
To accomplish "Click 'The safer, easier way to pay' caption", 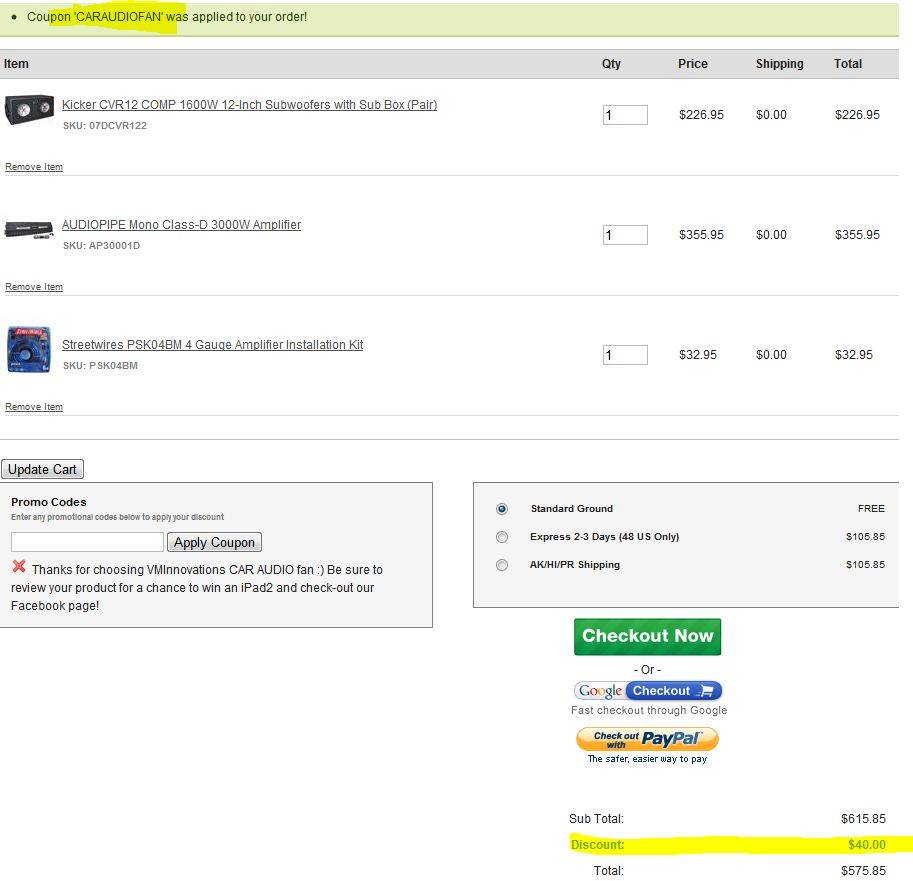I will pos(647,759).
